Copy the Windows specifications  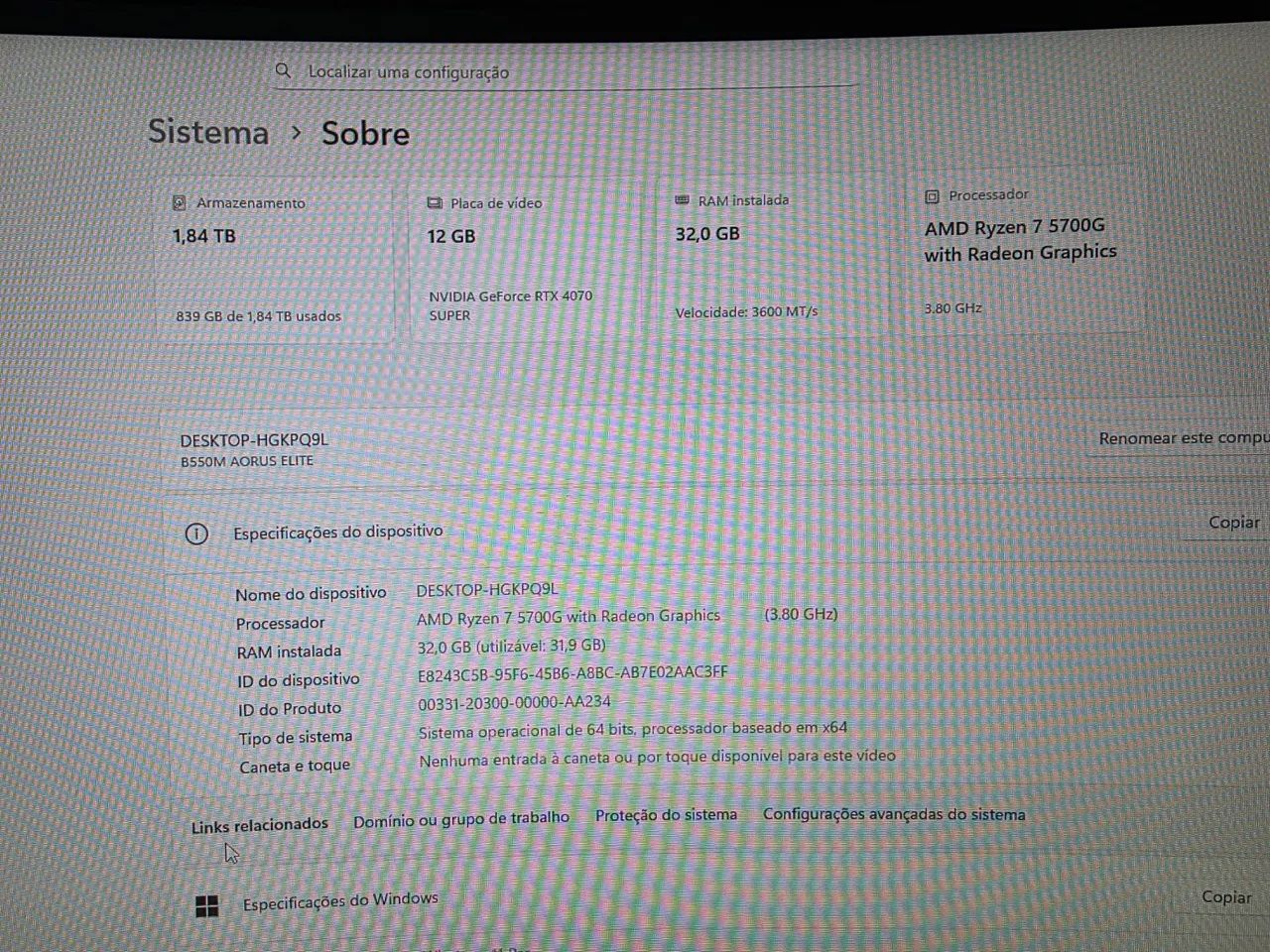pyautogui.click(x=1226, y=897)
